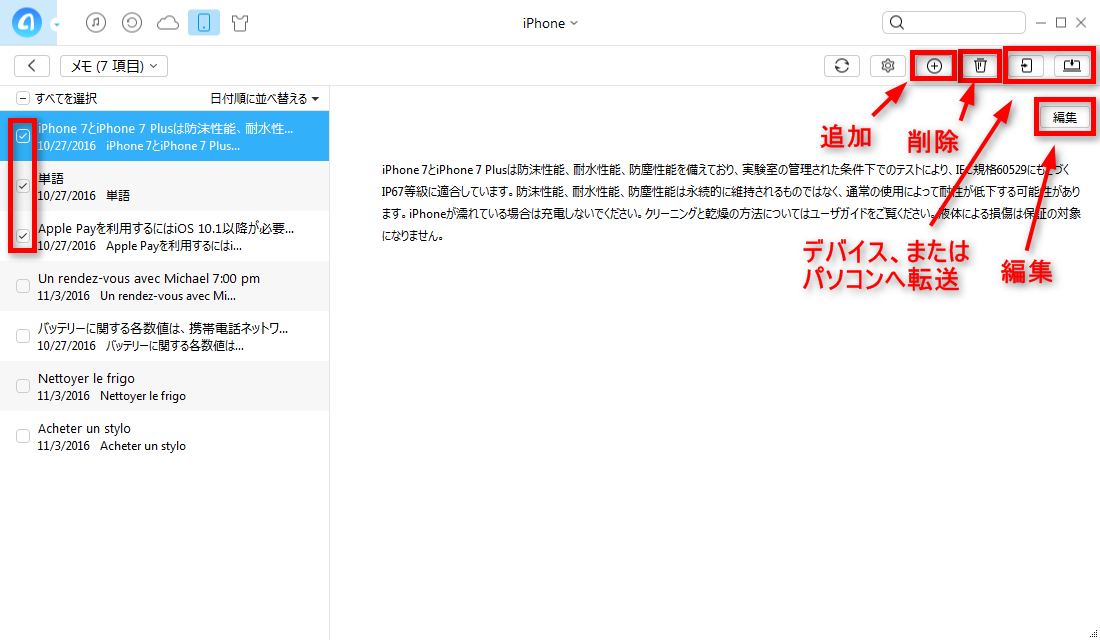Open the iTunes backup restore icon
This screenshot has width=1100, height=640.
pyautogui.click(x=132, y=23)
